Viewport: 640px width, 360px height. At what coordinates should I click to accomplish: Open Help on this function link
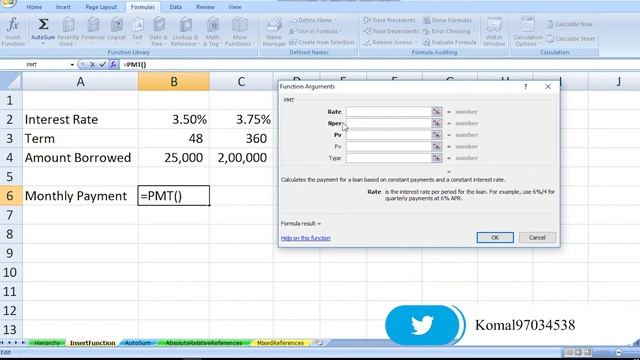[x=306, y=238]
